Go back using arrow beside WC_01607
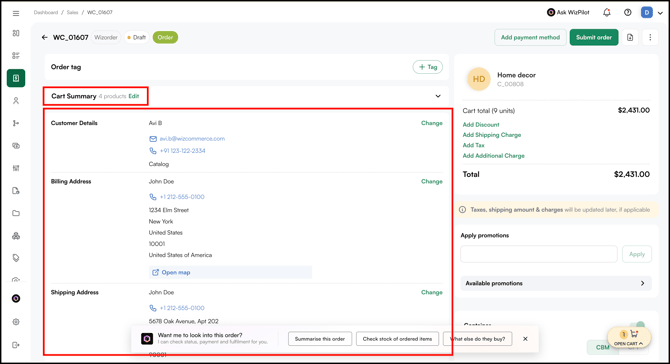 (44, 38)
